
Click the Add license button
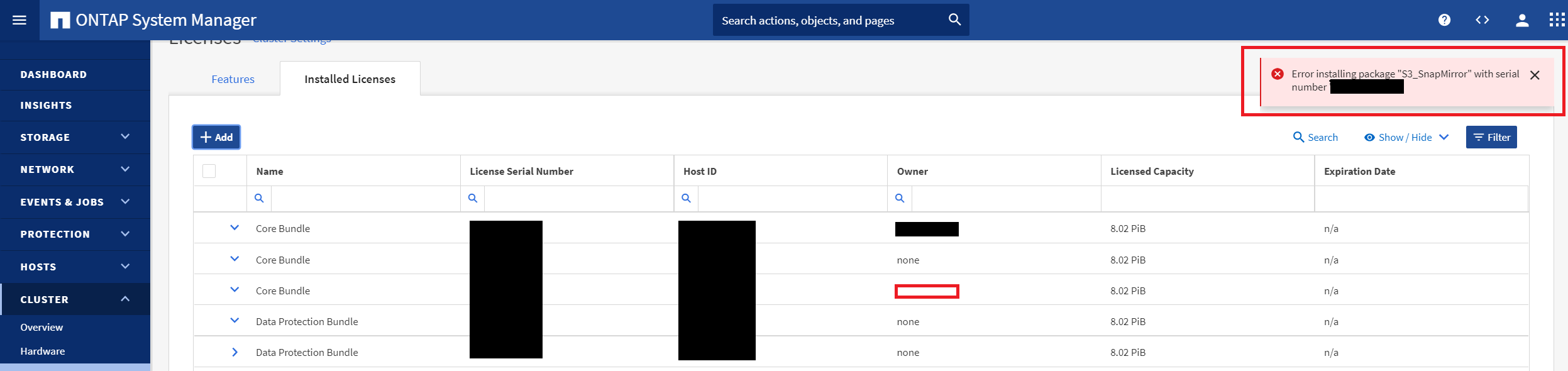(216, 137)
